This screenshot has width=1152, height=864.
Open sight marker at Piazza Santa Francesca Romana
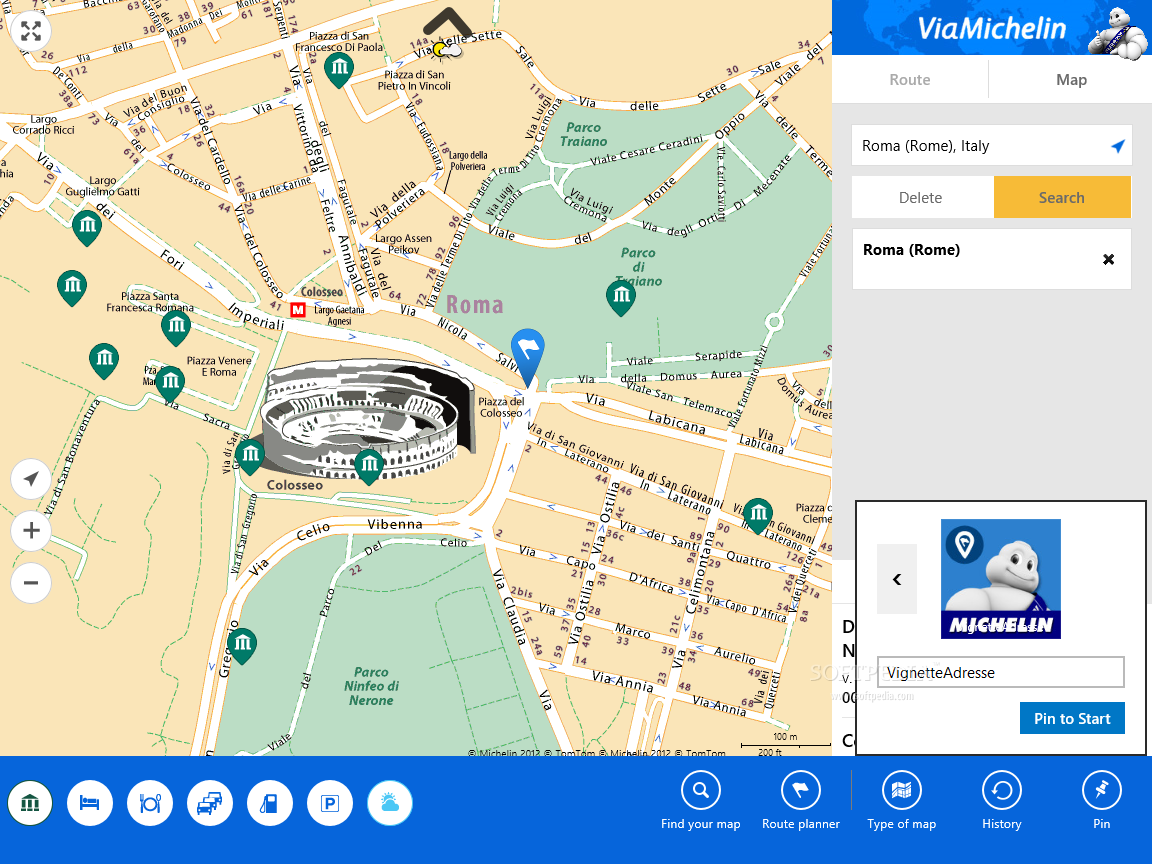pos(176,328)
